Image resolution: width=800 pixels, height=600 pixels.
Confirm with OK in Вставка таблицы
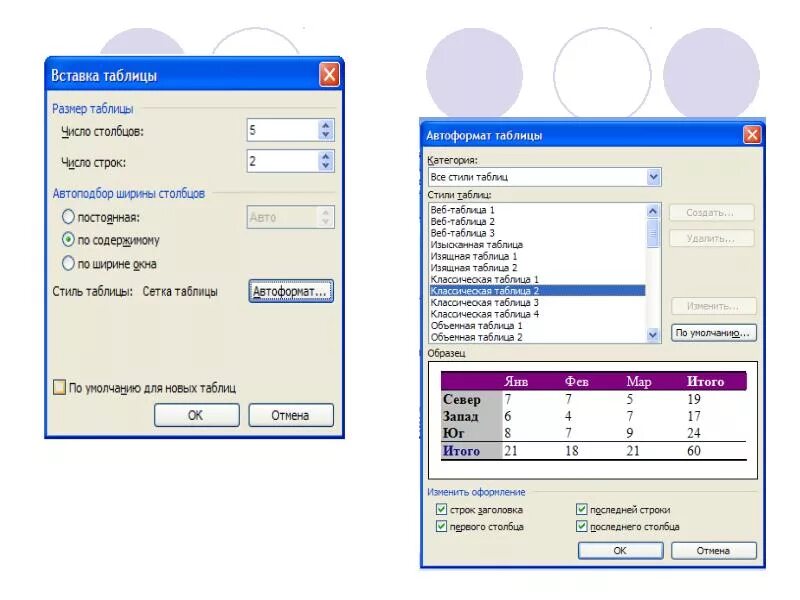[196, 415]
